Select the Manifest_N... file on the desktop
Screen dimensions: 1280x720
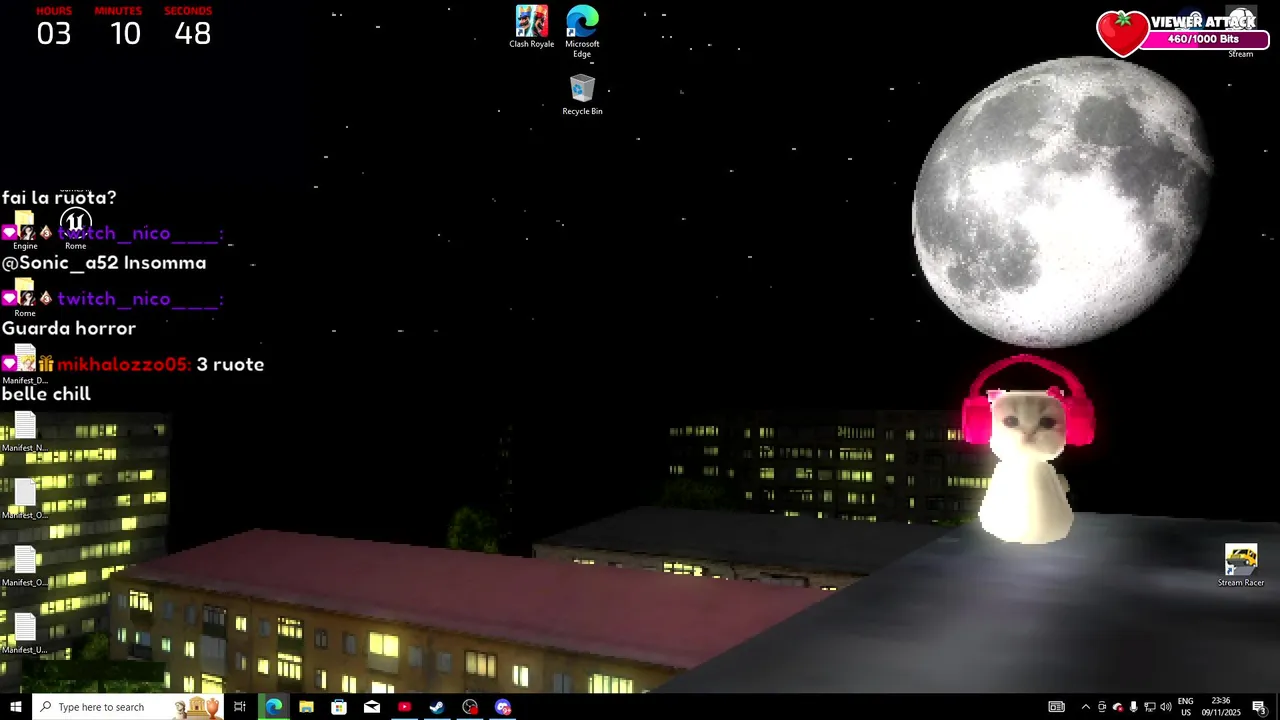click(25, 432)
